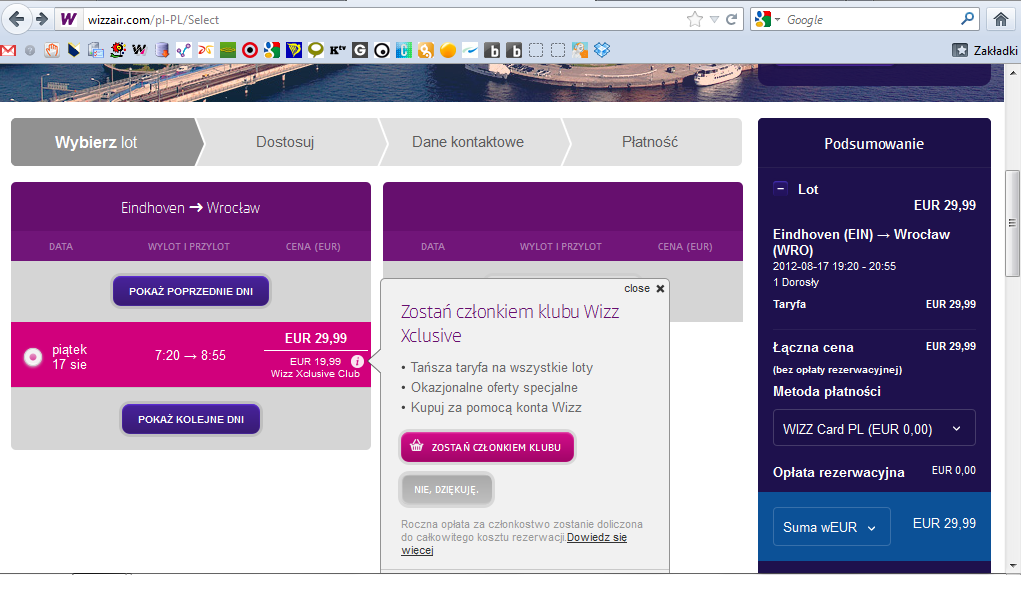
Task: Click the EUR 19,99 Wizz Xclusive Club price
Action: pyautogui.click(x=315, y=361)
